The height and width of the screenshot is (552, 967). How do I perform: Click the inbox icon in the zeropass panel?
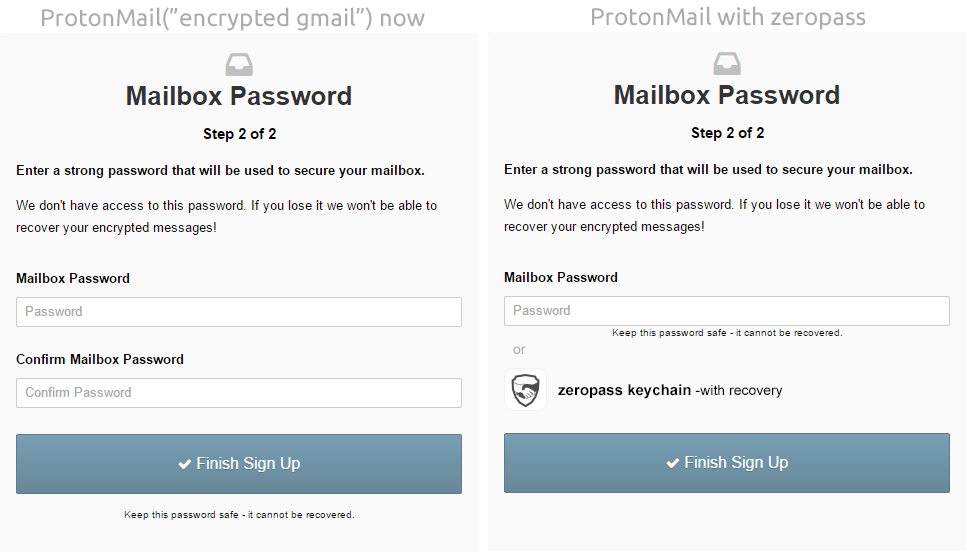(727, 65)
